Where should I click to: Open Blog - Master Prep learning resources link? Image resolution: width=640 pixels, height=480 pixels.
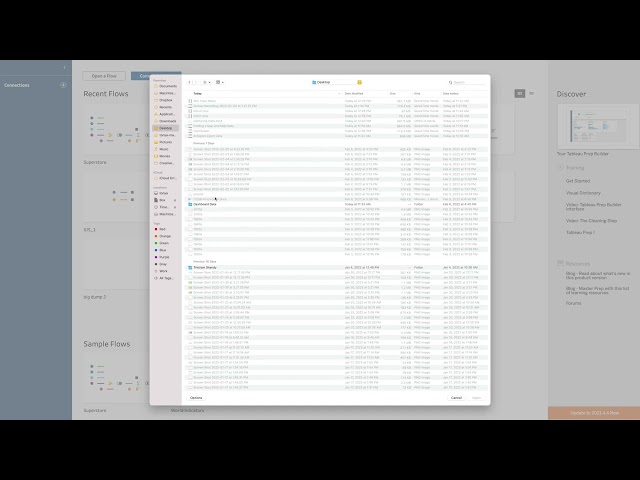point(597,290)
